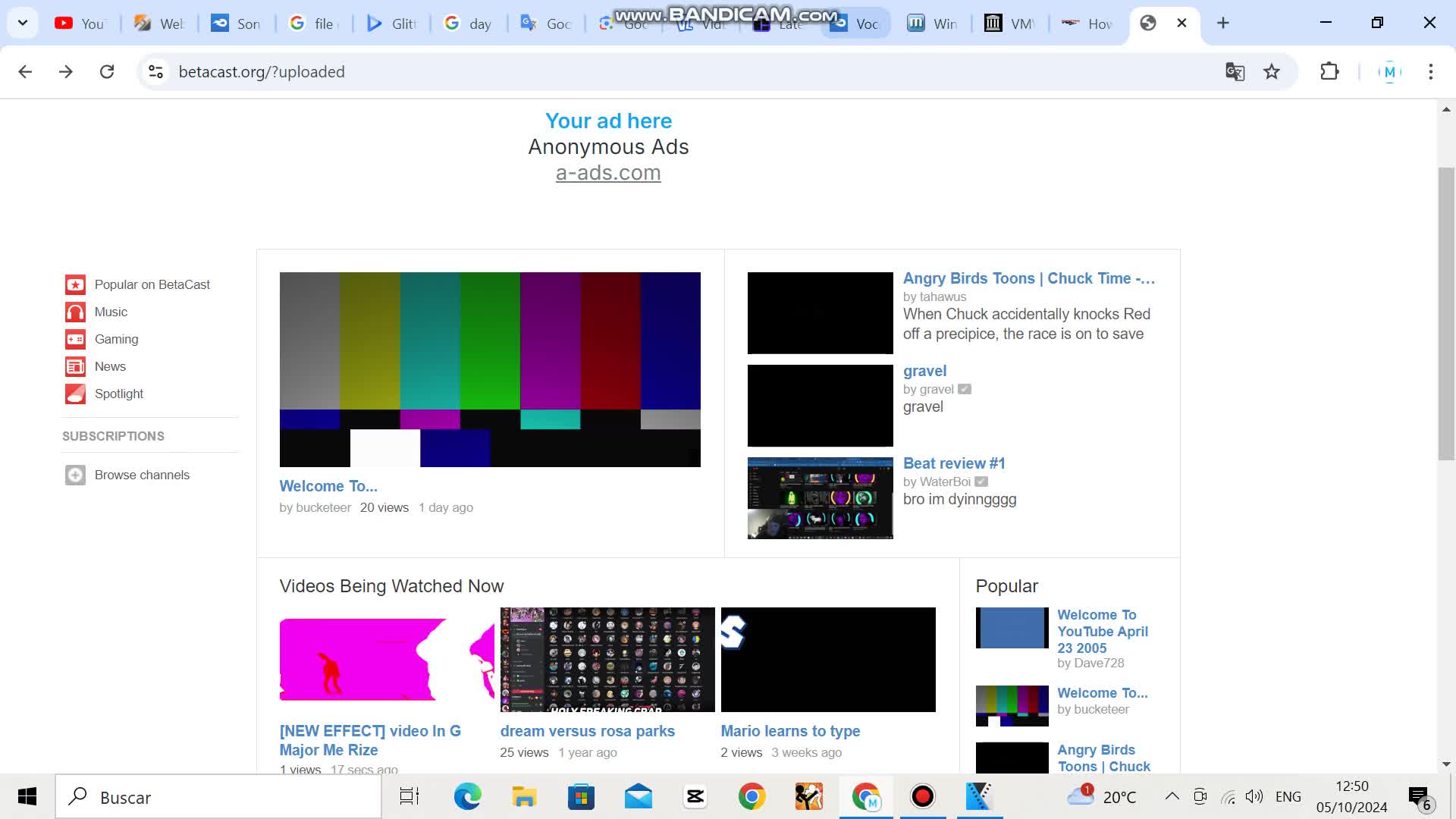Play the color bars featured video thumbnail
The image size is (1456, 819).
coord(490,369)
